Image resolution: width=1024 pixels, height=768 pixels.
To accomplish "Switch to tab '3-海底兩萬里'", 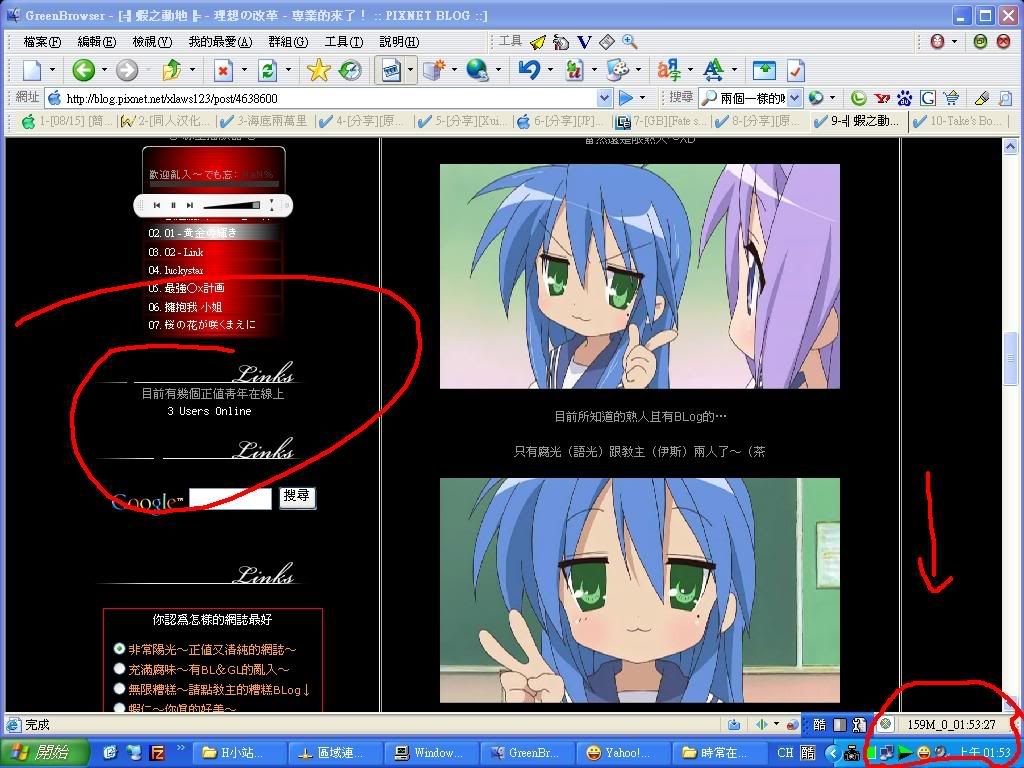I will pos(264,121).
